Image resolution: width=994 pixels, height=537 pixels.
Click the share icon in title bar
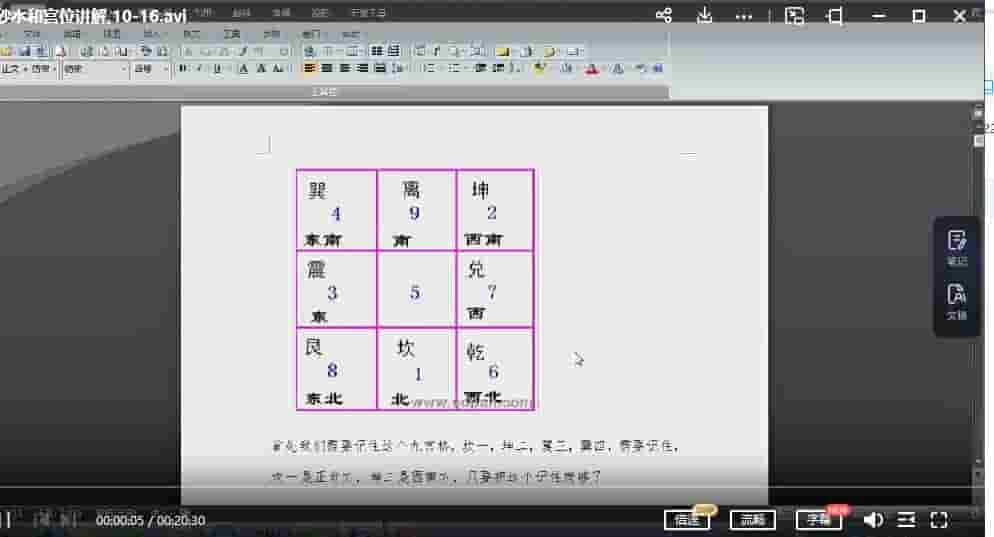(664, 16)
